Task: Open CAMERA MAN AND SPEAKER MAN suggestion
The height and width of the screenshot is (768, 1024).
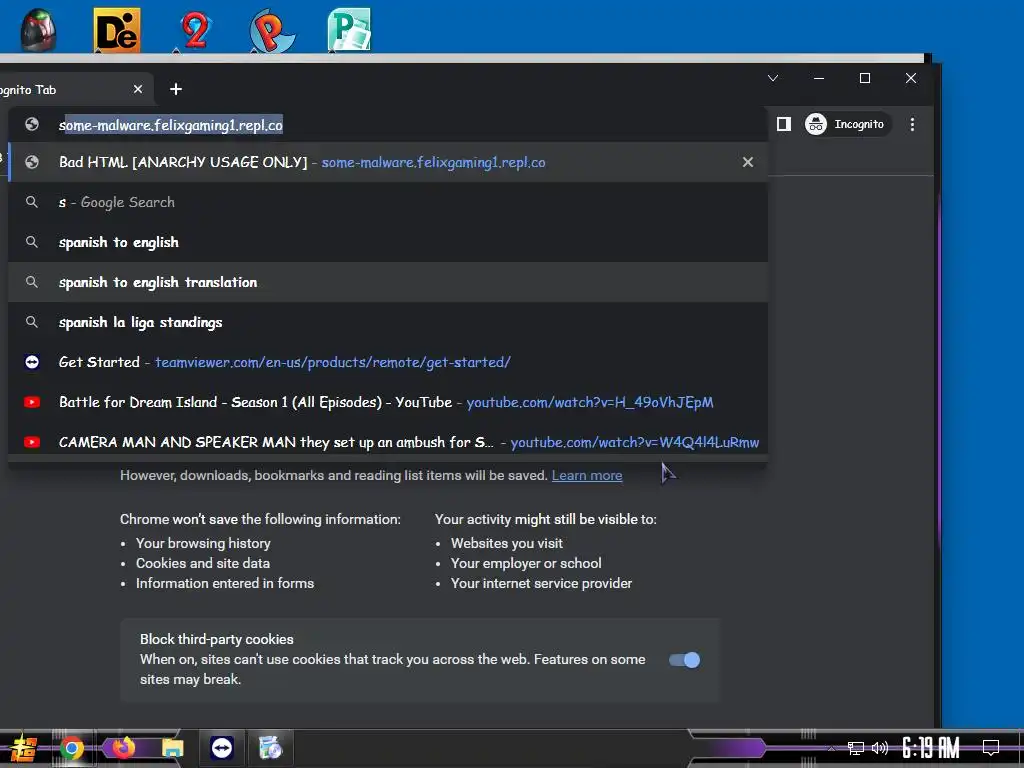Action: click(388, 442)
